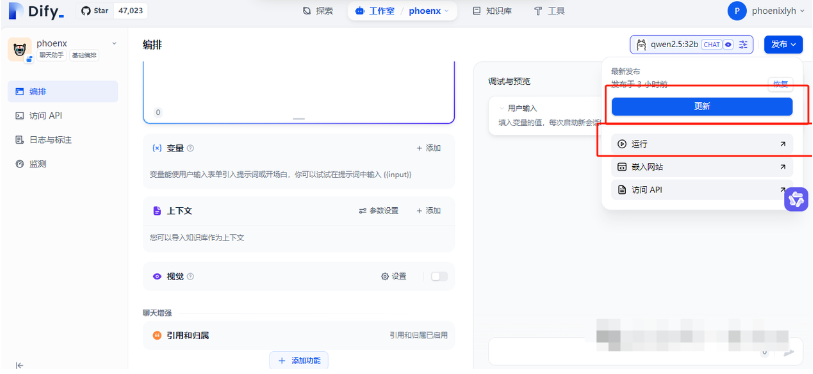Open 参数设置 for 上下文

click(379, 211)
